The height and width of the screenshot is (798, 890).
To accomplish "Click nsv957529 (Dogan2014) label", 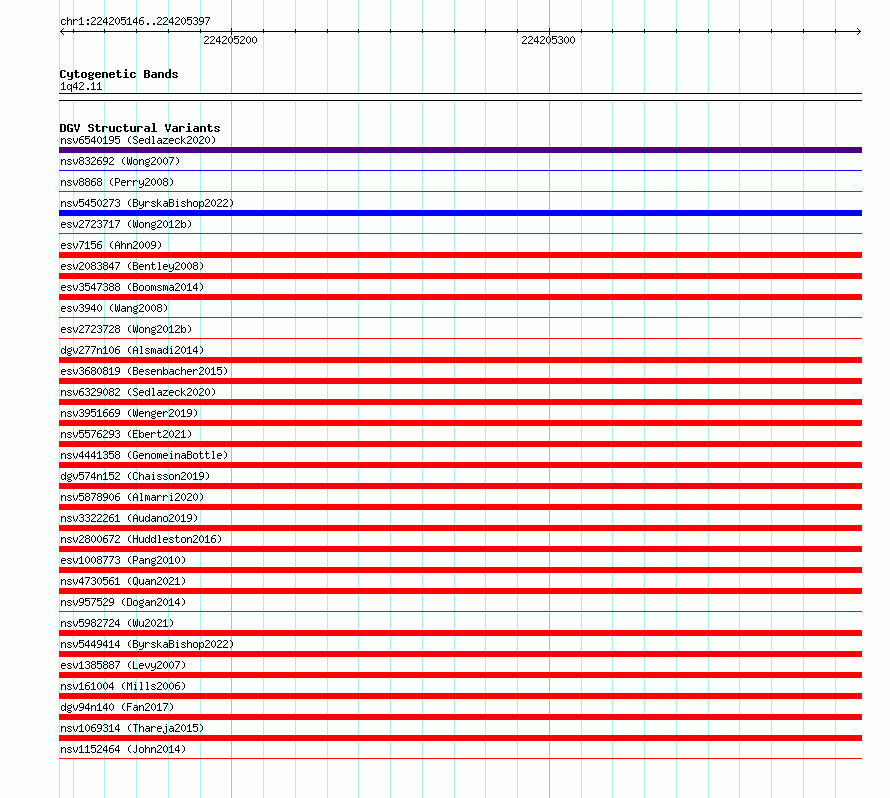I will click(123, 602).
